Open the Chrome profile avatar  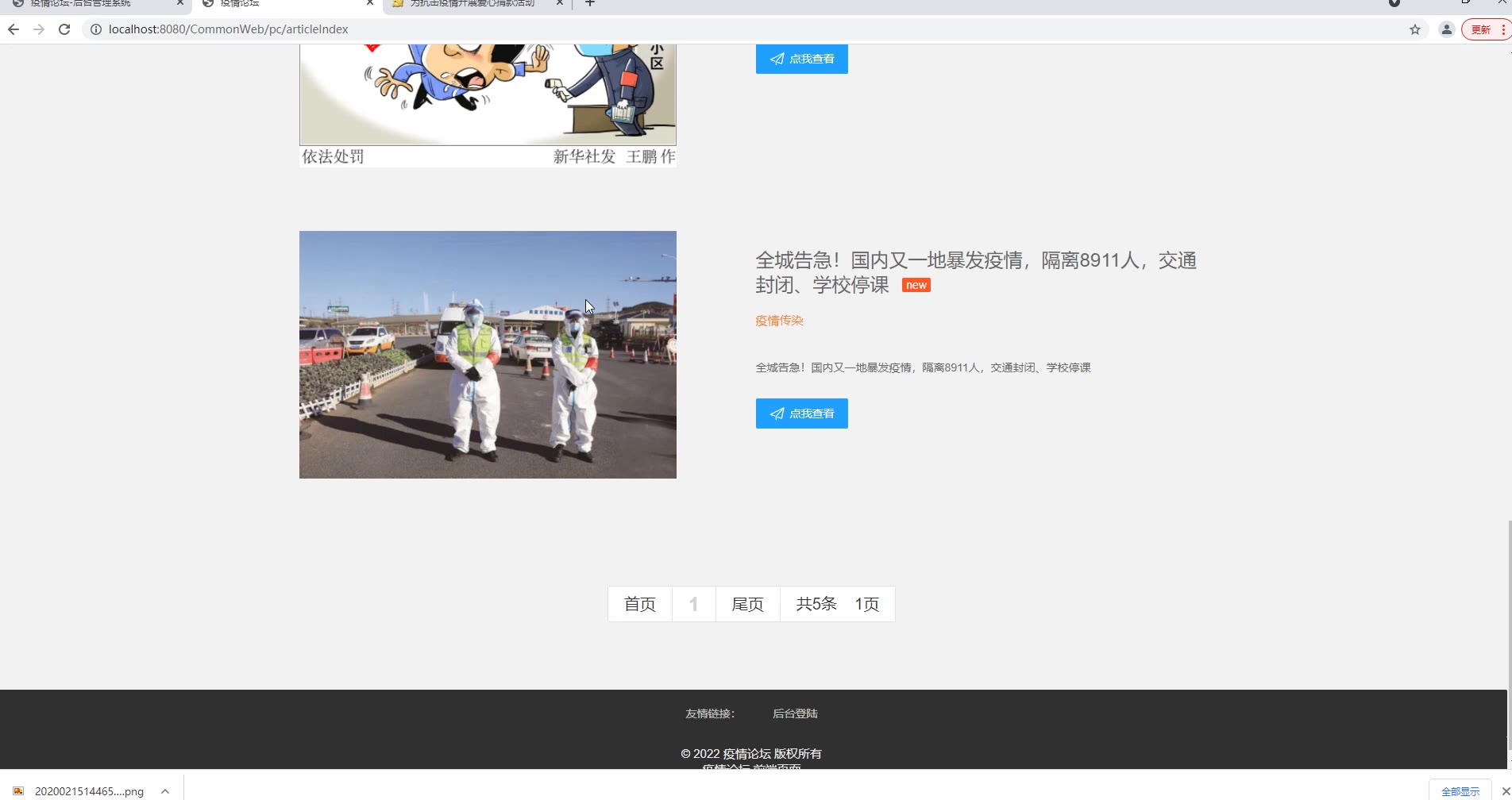[x=1446, y=29]
